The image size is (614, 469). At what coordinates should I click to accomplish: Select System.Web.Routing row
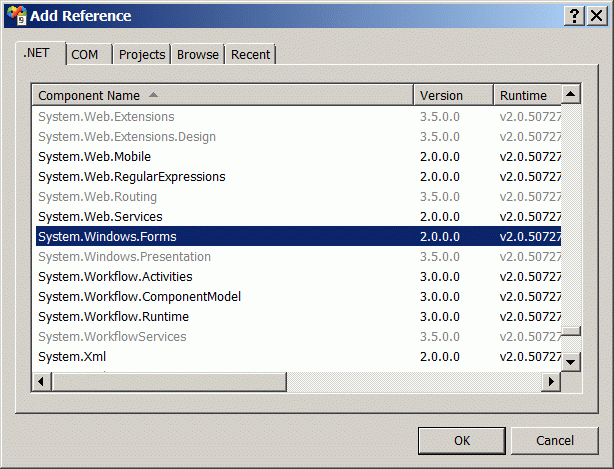tap(298, 197)
